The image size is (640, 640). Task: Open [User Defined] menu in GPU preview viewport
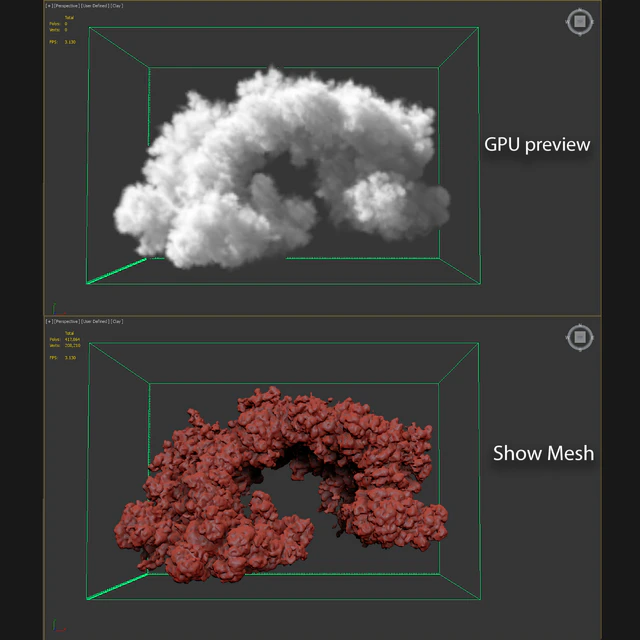pos(95,6)
